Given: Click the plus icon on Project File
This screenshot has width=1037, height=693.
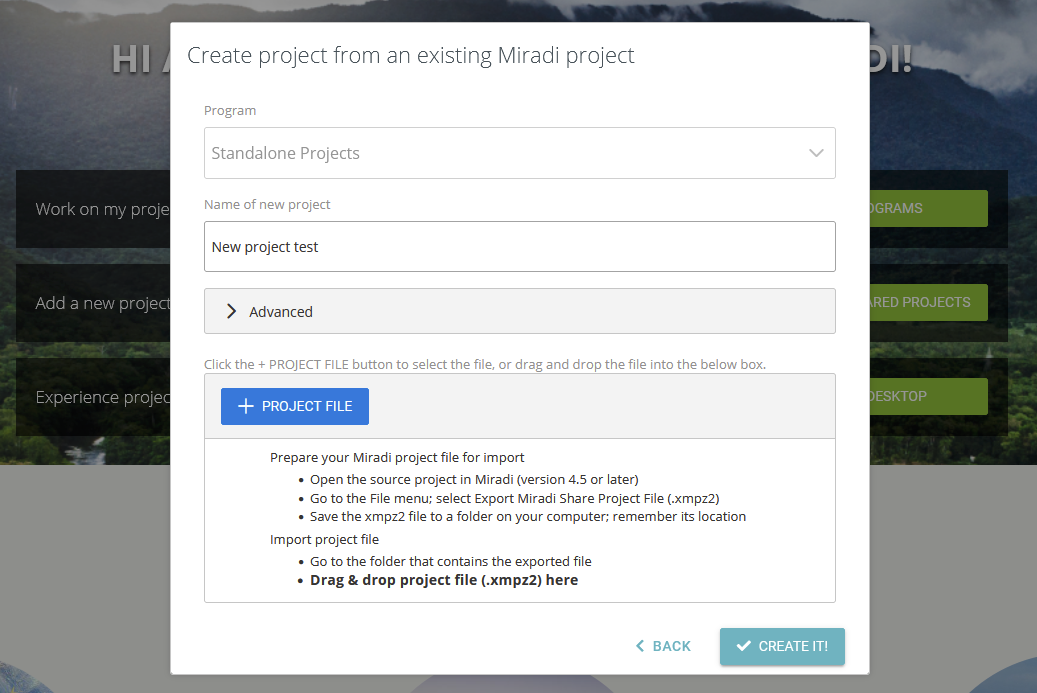Looking at the screenshot, I should click(245, 406).
